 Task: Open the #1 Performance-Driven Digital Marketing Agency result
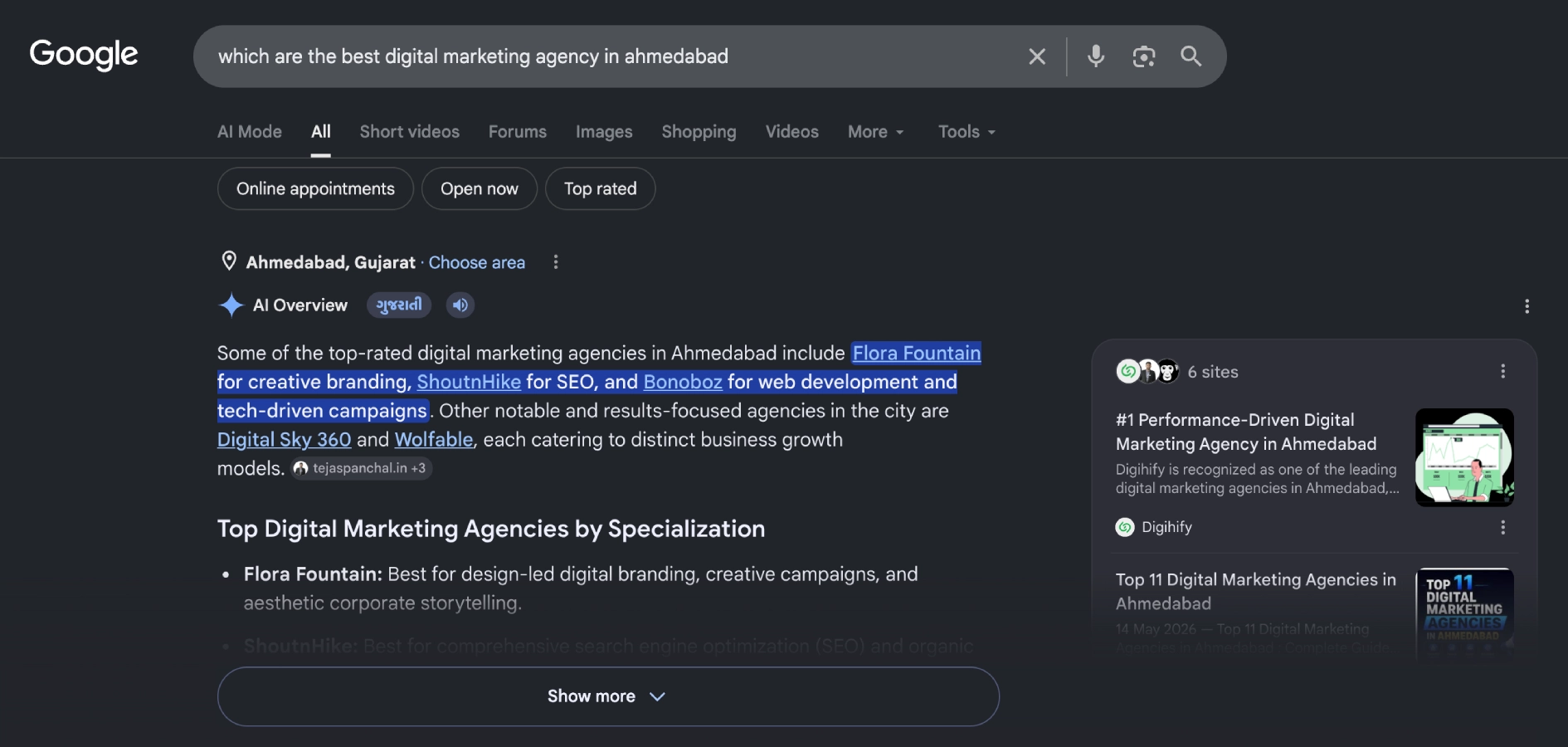click(1246, 432)
